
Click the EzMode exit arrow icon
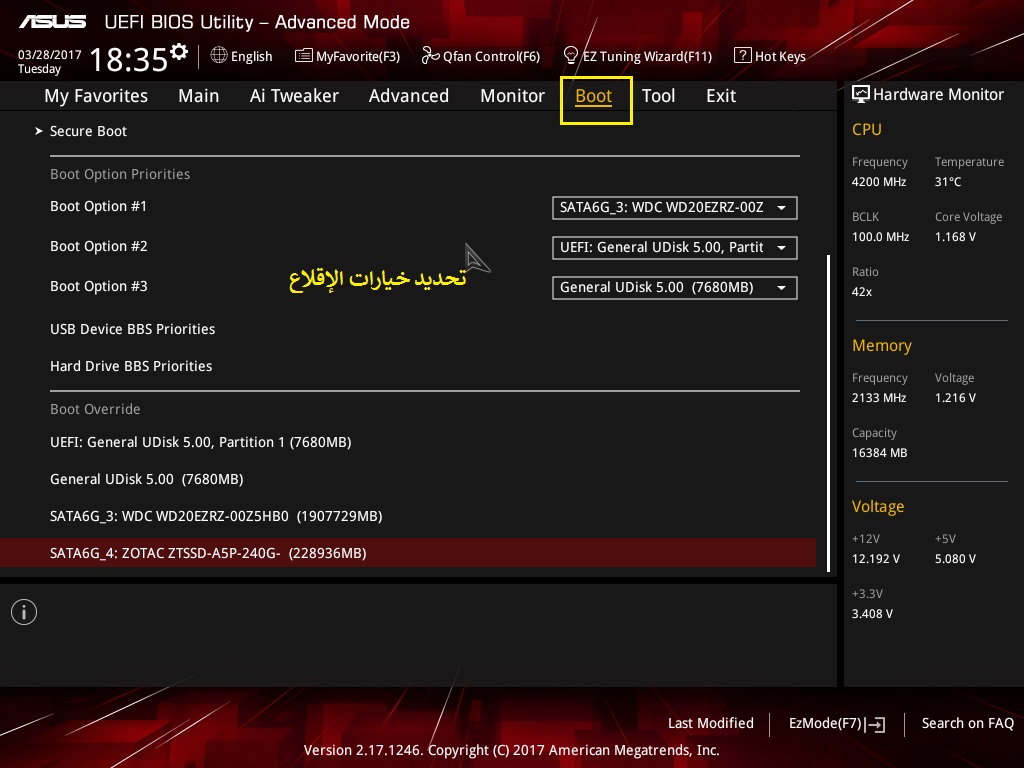[x=876, y=724]
